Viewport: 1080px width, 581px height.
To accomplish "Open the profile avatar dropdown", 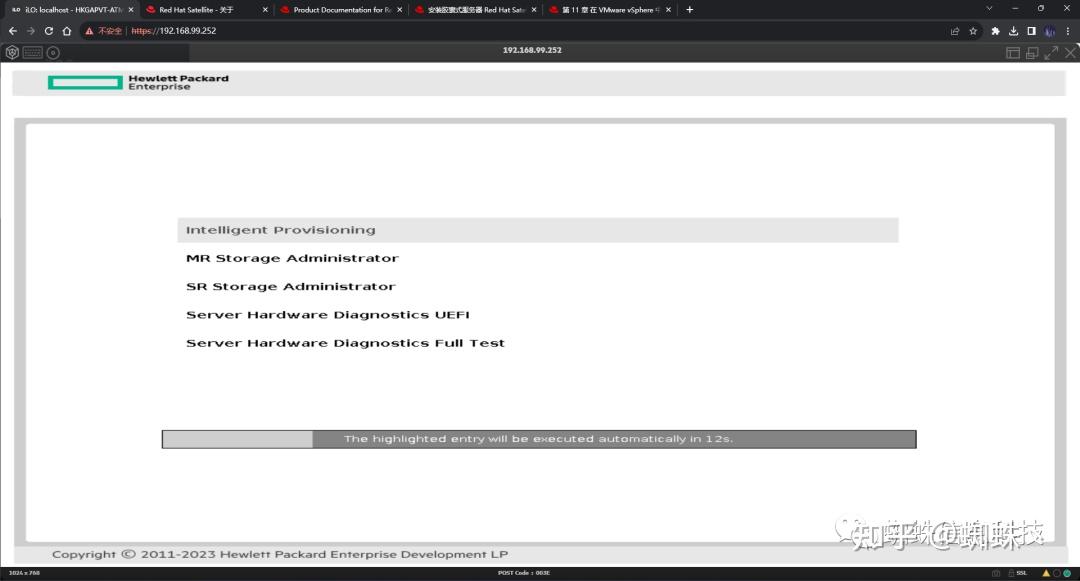I will (1050, 30).
